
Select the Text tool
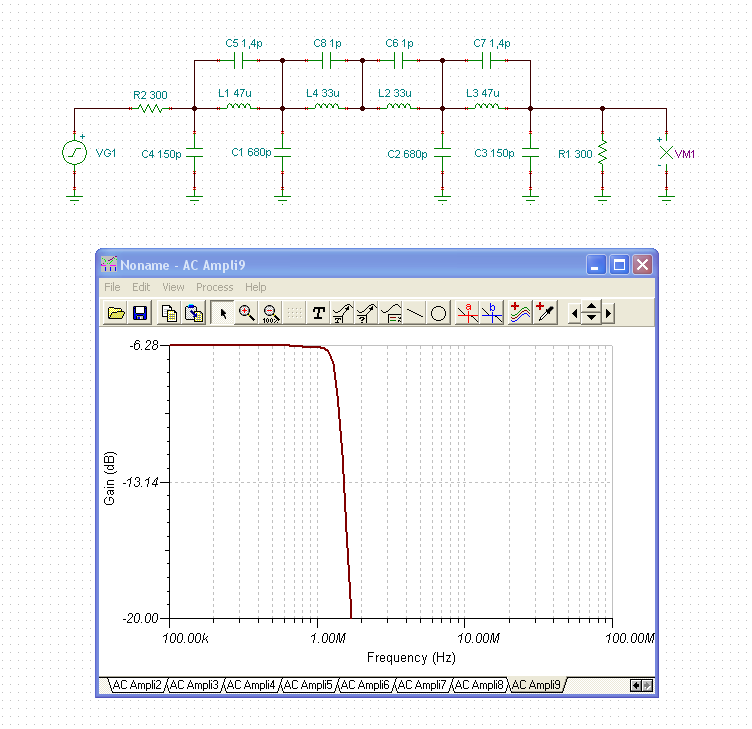click(318, 313)
